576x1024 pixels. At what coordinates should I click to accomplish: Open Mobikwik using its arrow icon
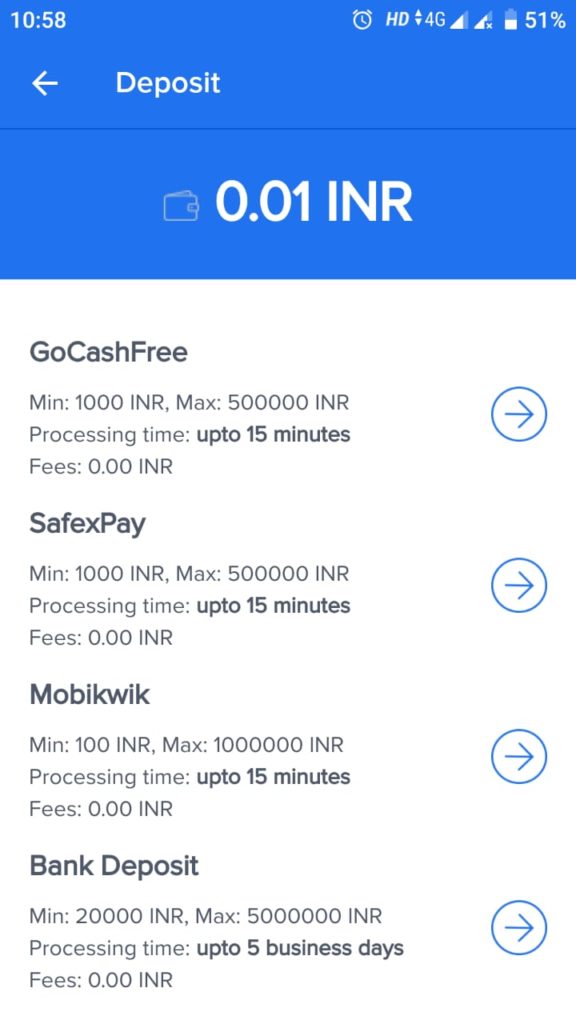click(518, 756)
